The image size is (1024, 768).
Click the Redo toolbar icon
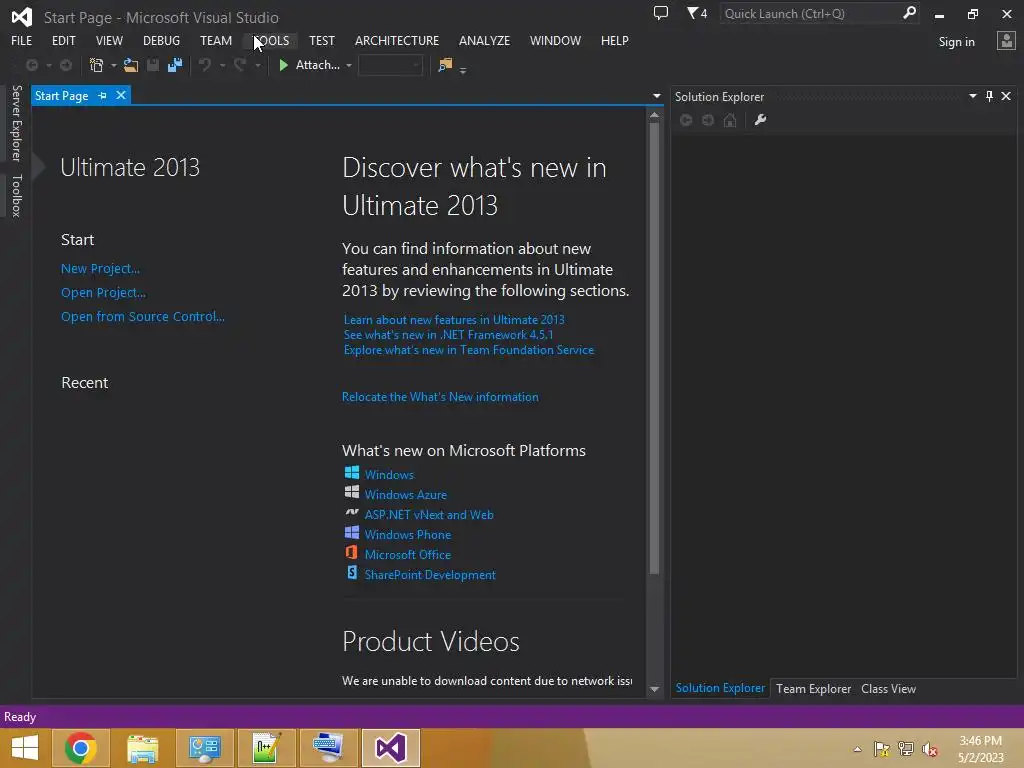point(240,65)
